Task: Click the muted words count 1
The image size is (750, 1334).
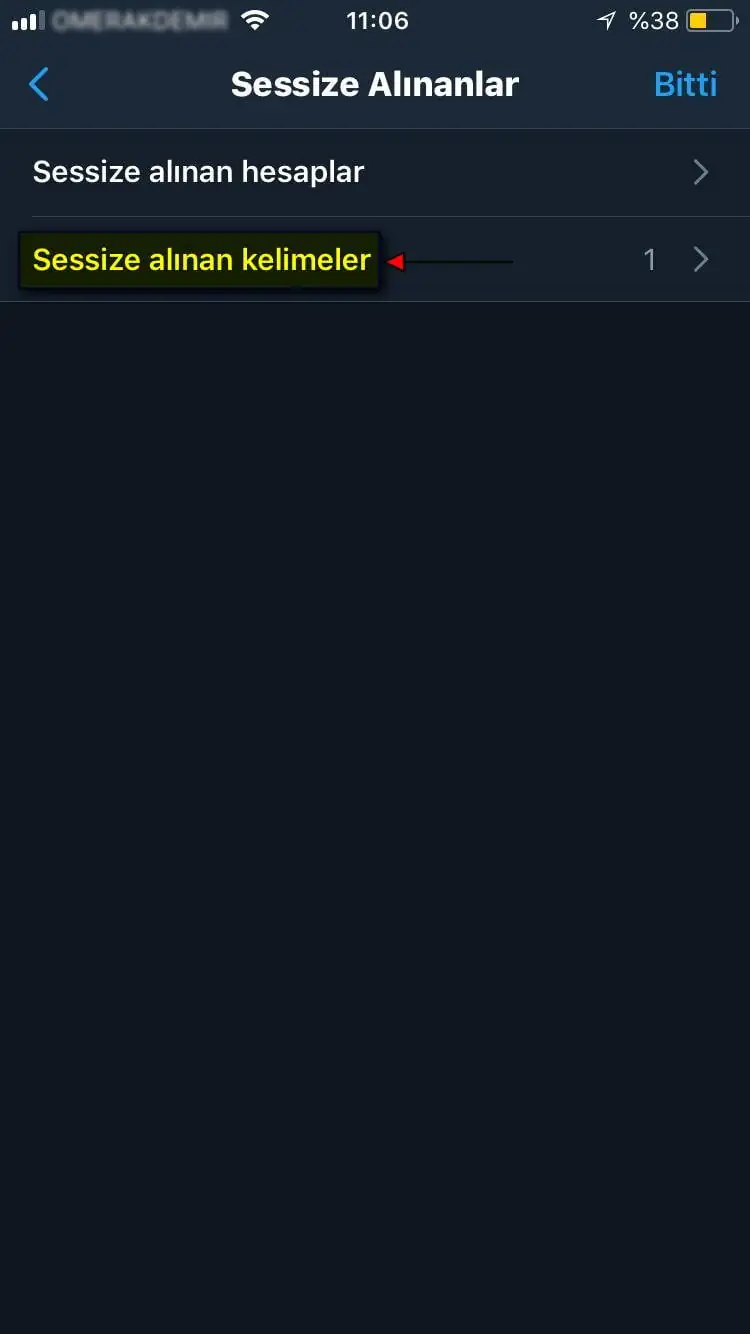Action: coord(650,260)
